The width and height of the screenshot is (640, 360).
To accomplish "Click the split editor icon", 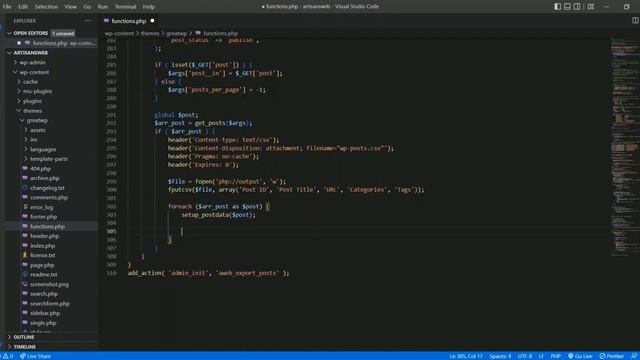I will click(635, 20).
